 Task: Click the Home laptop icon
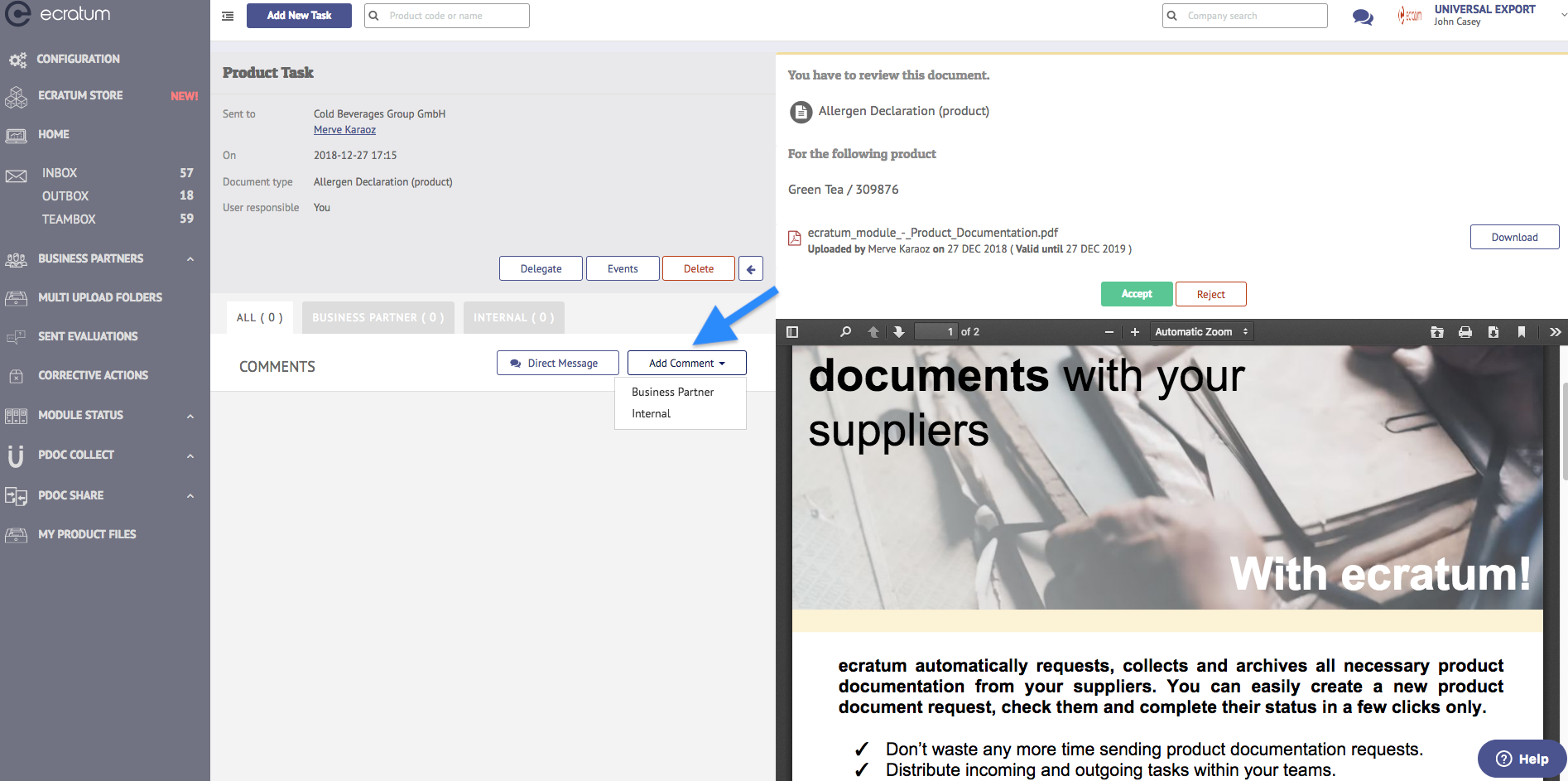[x=17, y=135]
